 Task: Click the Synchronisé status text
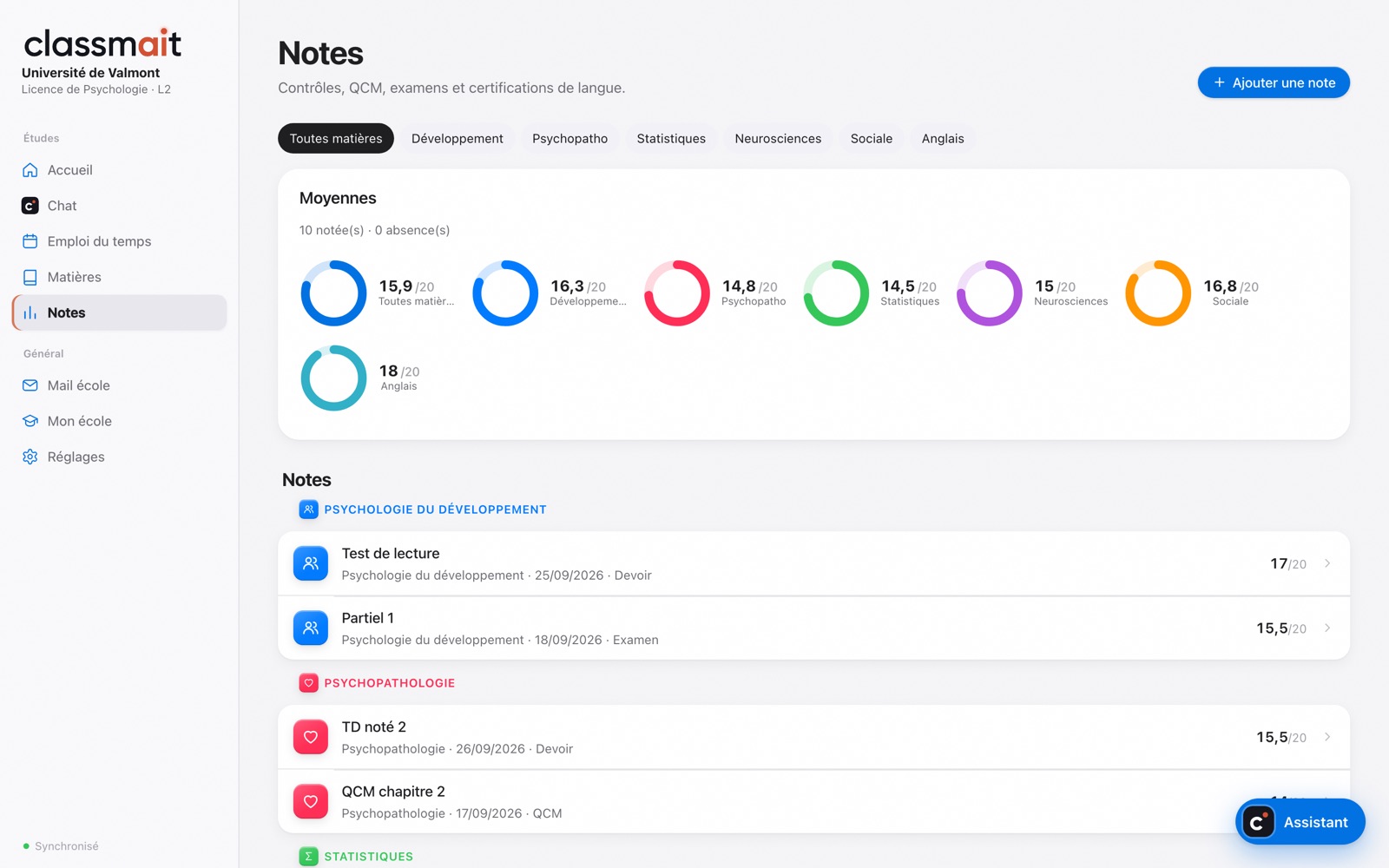pyautogui.click(x=67, y=846)
